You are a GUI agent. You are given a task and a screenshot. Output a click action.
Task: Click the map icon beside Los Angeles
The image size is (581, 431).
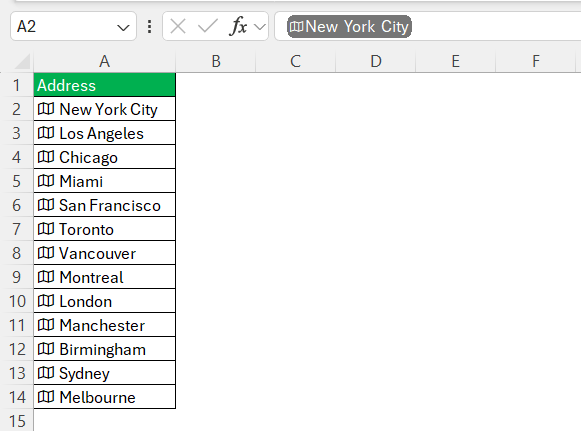[46, 133]
